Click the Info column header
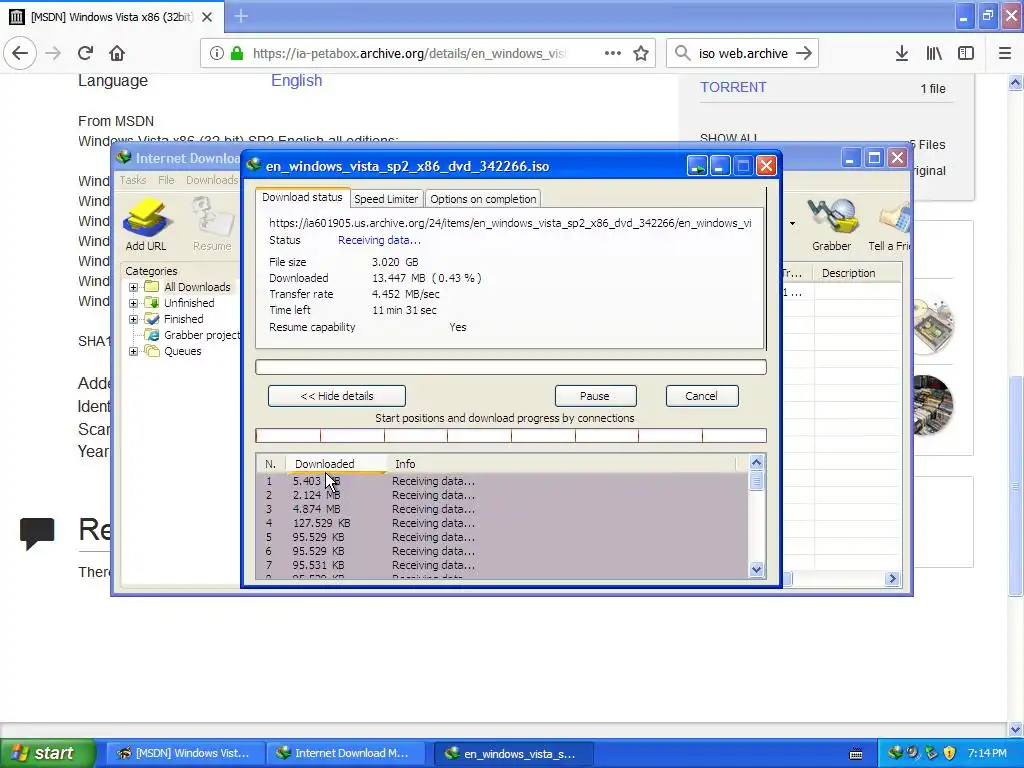Screen dimensions: 1024x768 point(563,464)
